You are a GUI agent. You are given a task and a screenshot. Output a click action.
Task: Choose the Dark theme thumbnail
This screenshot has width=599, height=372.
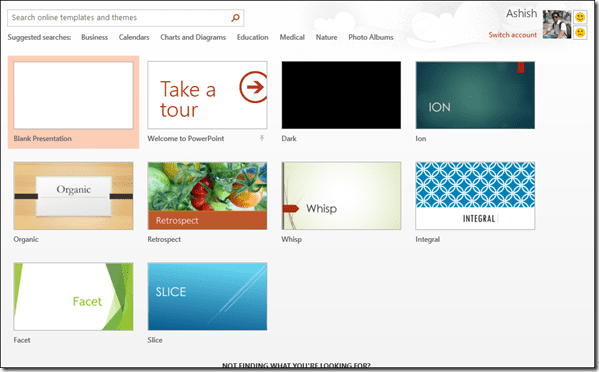point(341,95)
